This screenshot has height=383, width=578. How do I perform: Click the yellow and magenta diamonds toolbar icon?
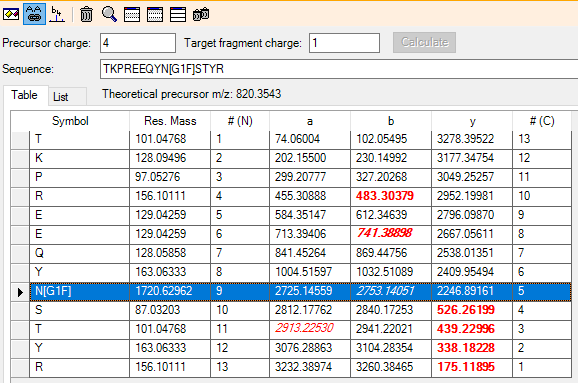click(x=11, y=14)
